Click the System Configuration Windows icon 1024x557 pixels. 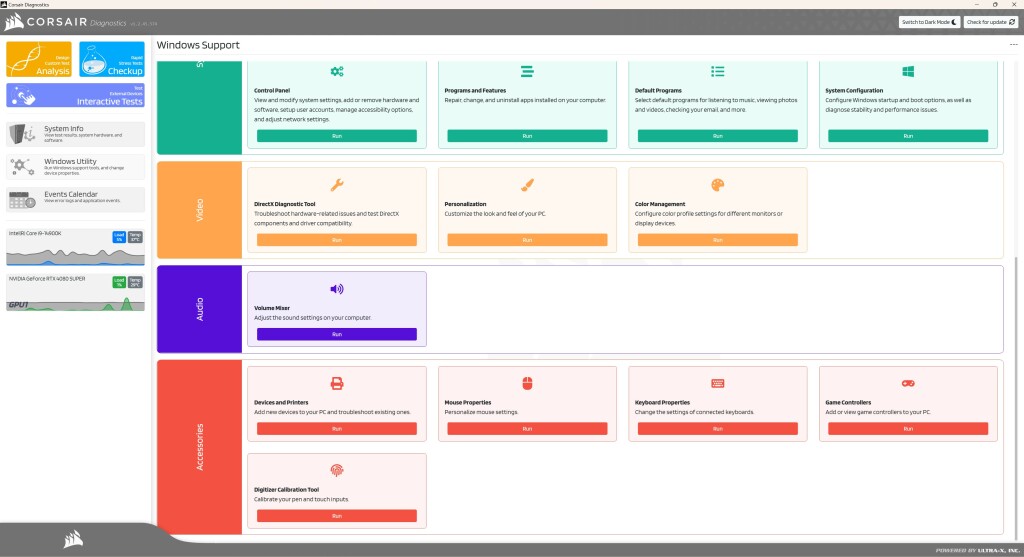908,71
